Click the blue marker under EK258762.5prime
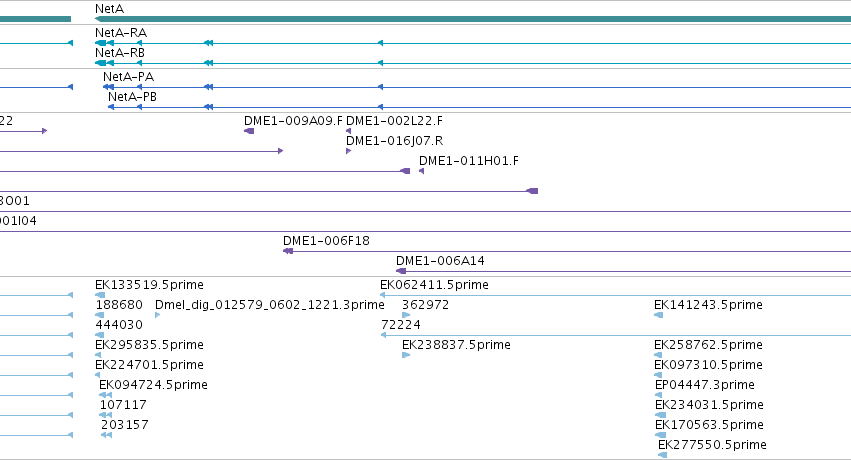Viewport: 851px width, 460px height. [x=658, y=355]
